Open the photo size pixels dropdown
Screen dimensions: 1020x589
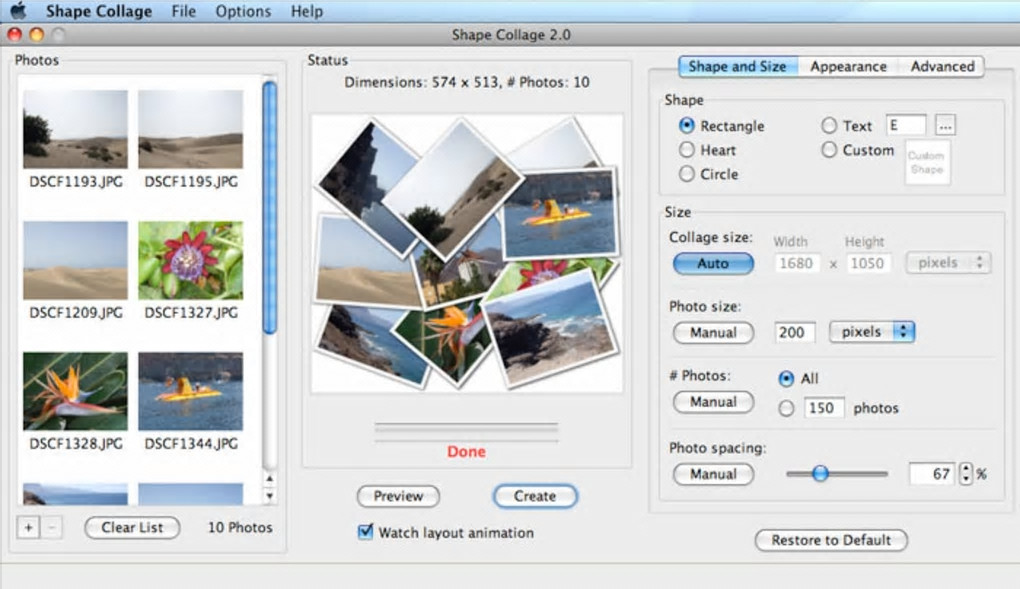(872, 332)
